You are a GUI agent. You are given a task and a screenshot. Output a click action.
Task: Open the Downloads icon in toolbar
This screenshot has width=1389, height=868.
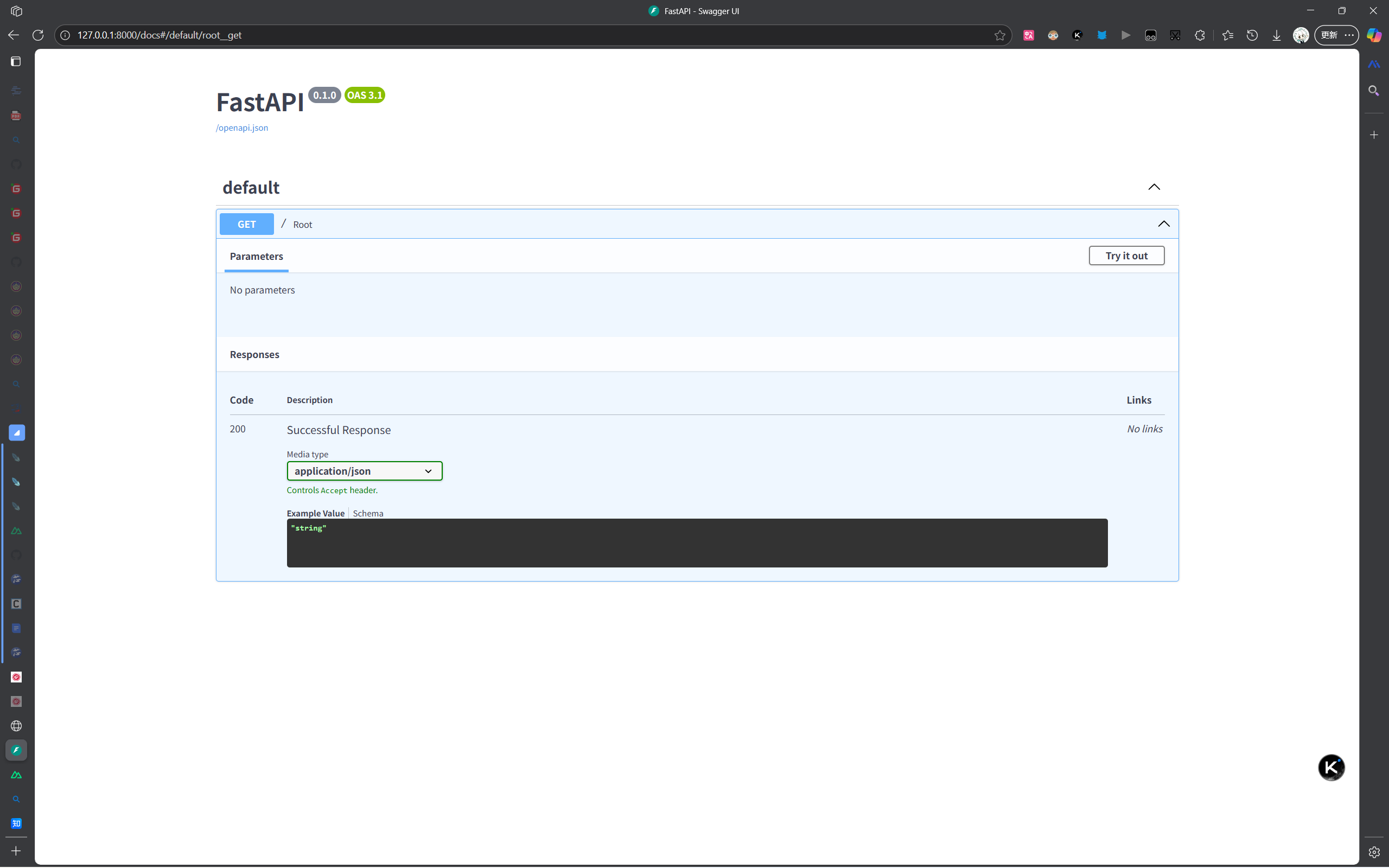pos(1277,35)
